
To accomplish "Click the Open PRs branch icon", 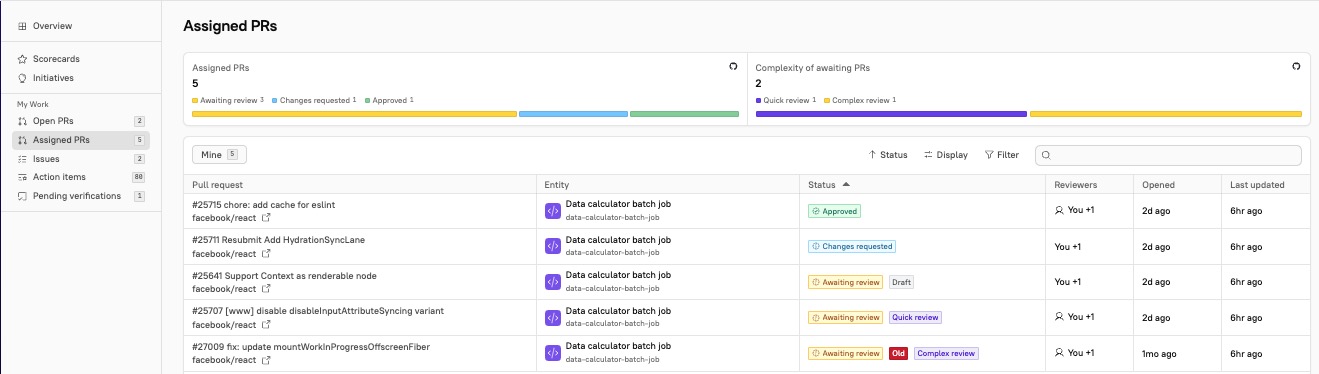I will point(23,121).
